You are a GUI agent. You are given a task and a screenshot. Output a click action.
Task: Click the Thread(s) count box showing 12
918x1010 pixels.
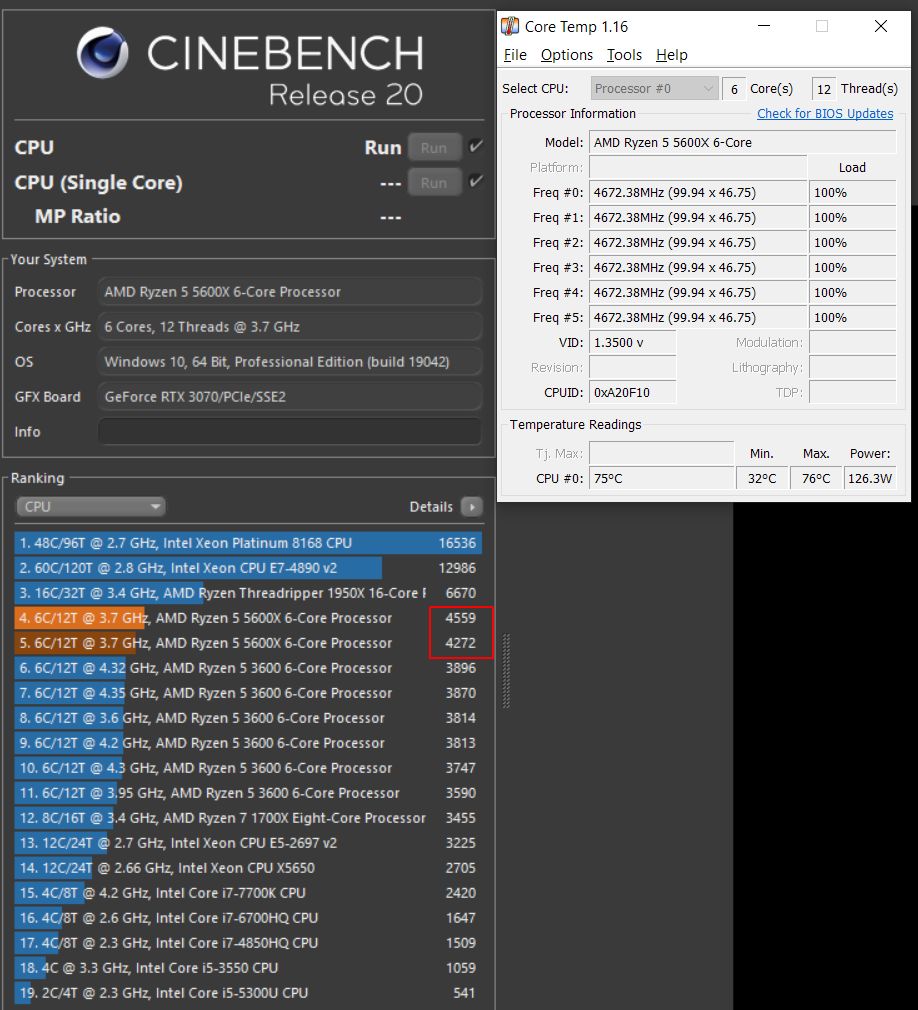tap(823, 89)
